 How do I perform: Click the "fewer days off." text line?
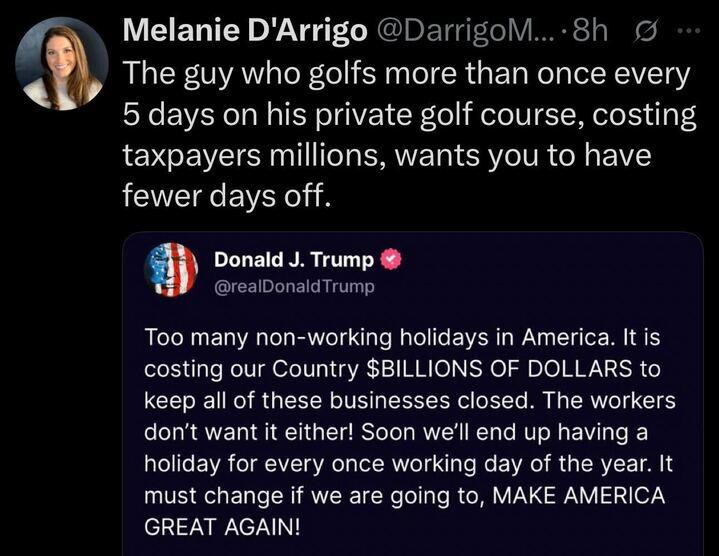(225, 195)
